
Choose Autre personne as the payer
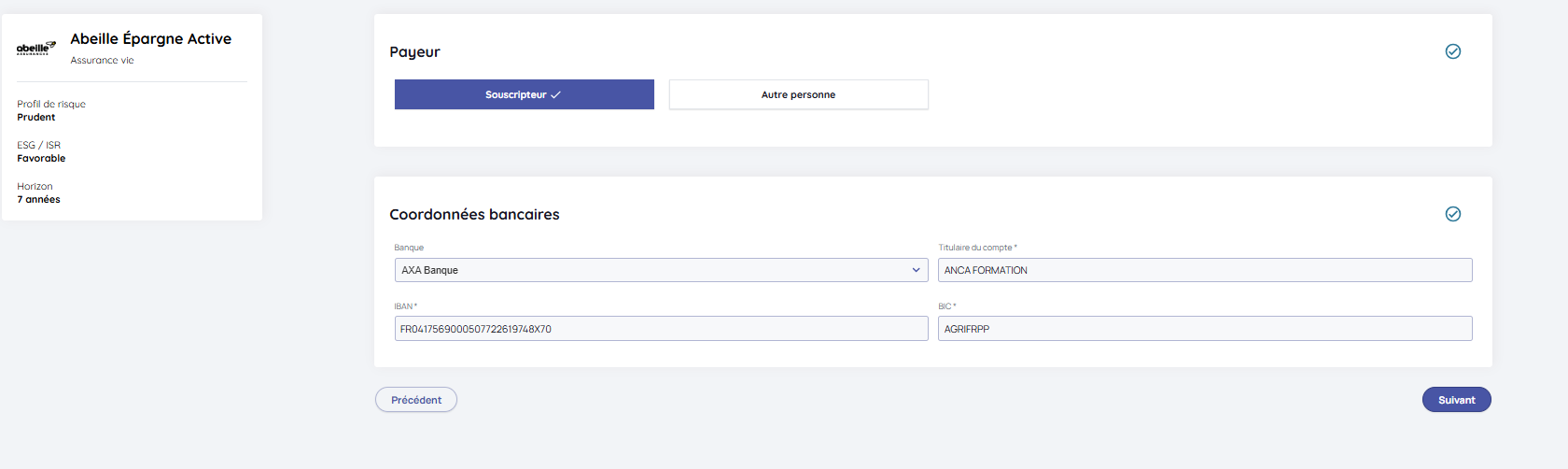pyautogui.click(x=798, y=94)
